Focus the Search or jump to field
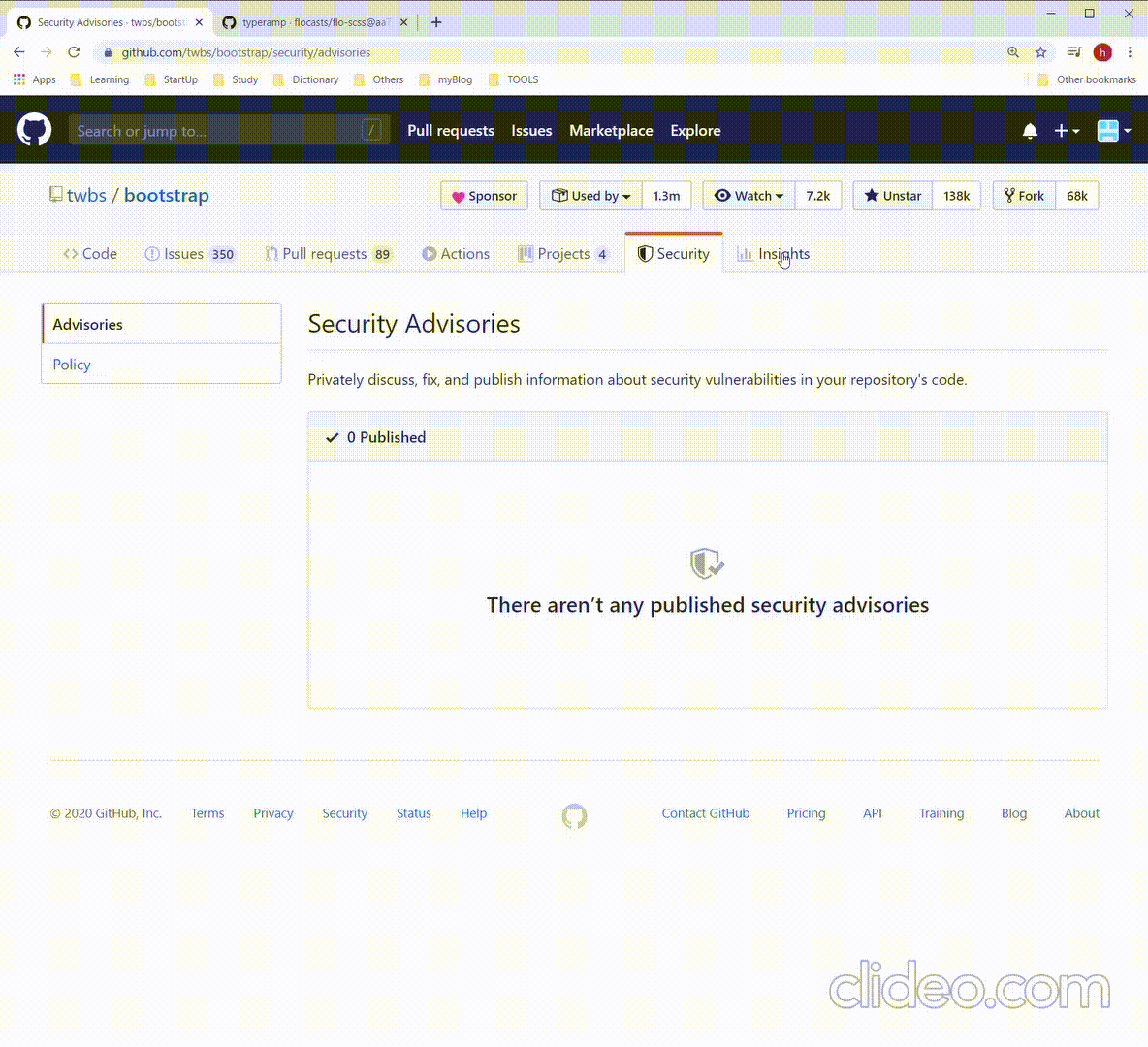 tap(229, 130)
